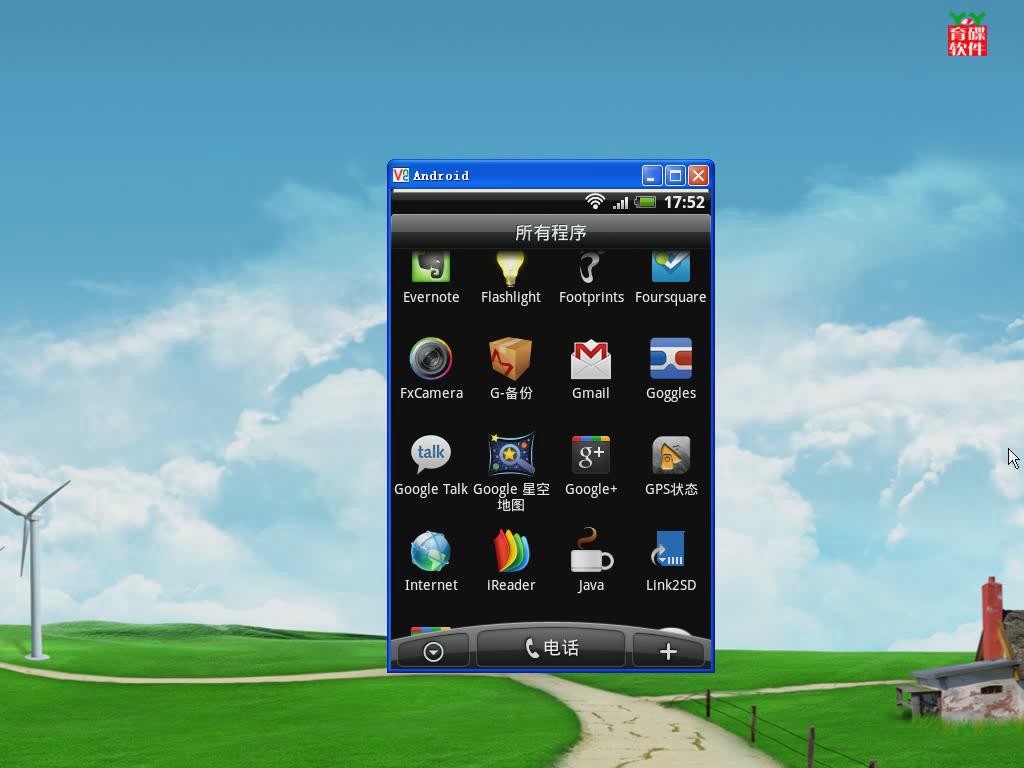This screenshot has width=1024, height=768.
Task: Tap the circled down-arrow button
Action: click(x=433, y=651)
